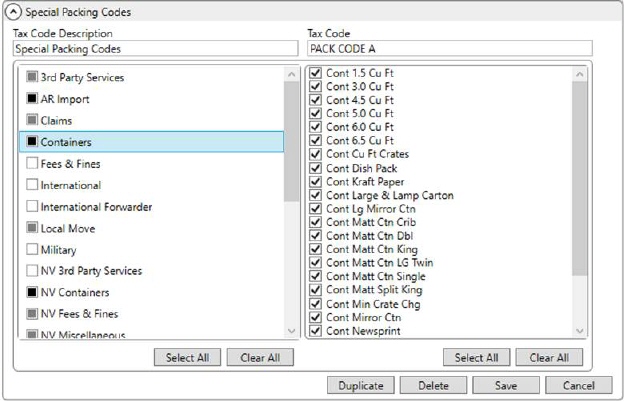Collapse the Special Packing Codes section
Image resolution: width=624 pixels, height=401 pixels.
point(14,13)
